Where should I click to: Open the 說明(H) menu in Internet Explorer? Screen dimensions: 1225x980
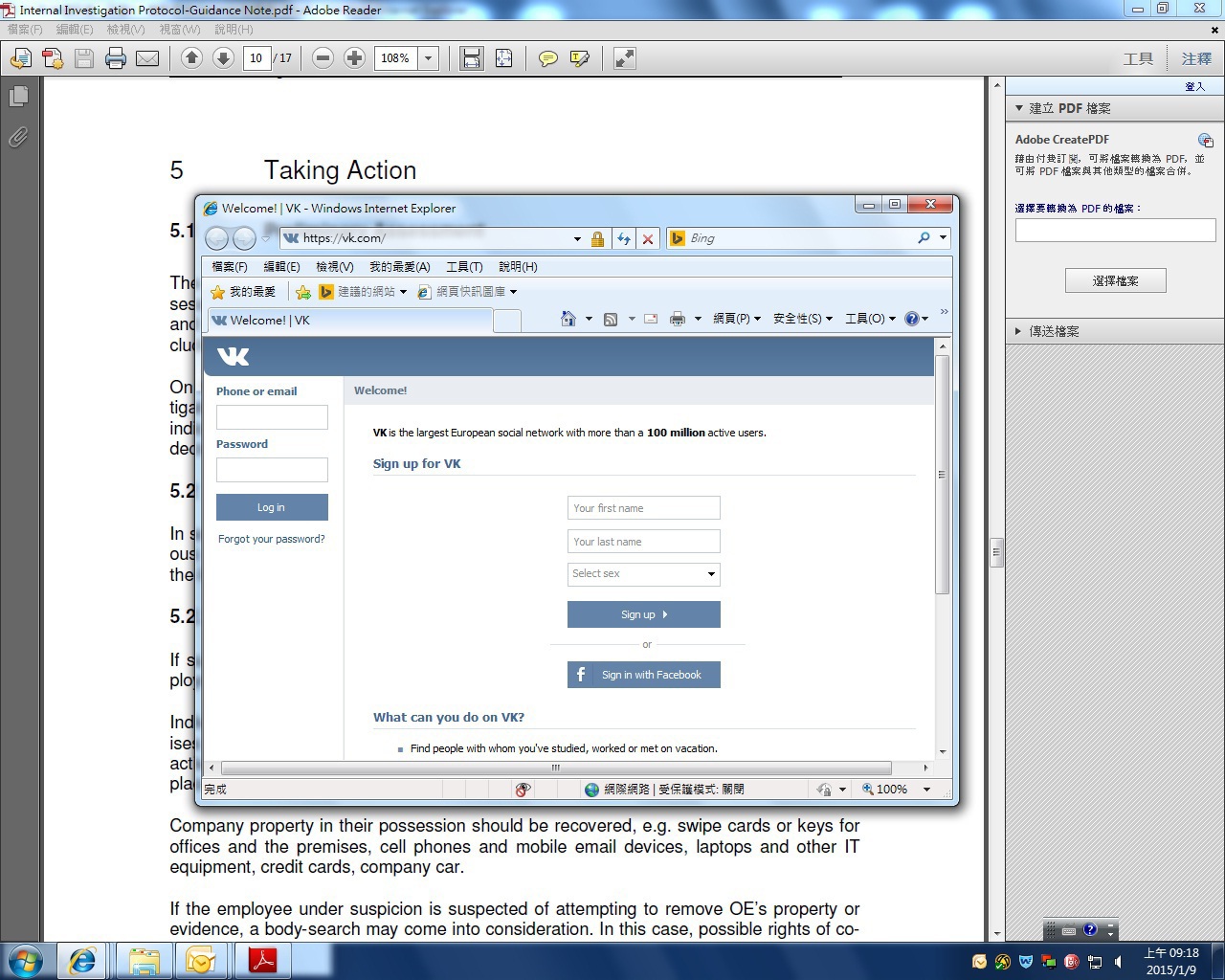[x=518, y=267]
